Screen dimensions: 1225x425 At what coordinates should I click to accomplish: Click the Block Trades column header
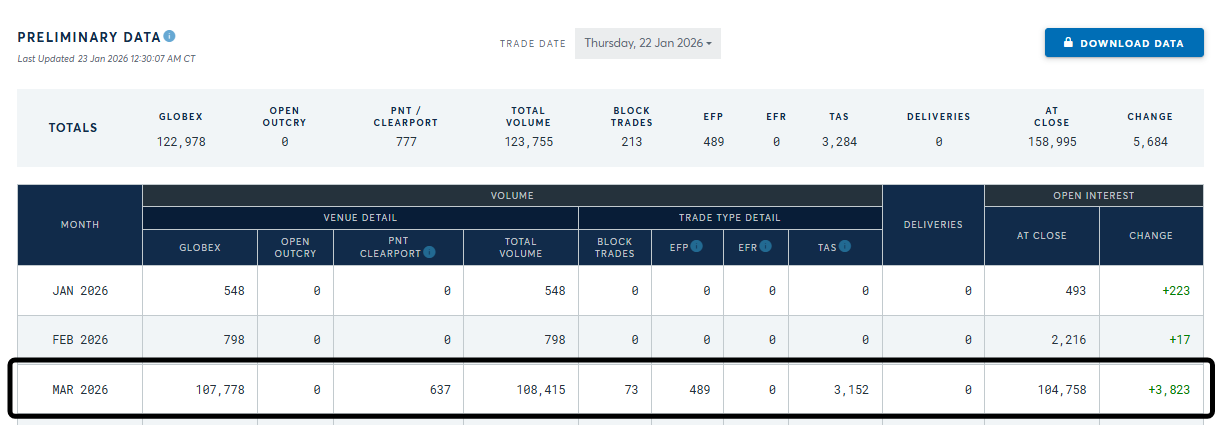tap(615, 247)
